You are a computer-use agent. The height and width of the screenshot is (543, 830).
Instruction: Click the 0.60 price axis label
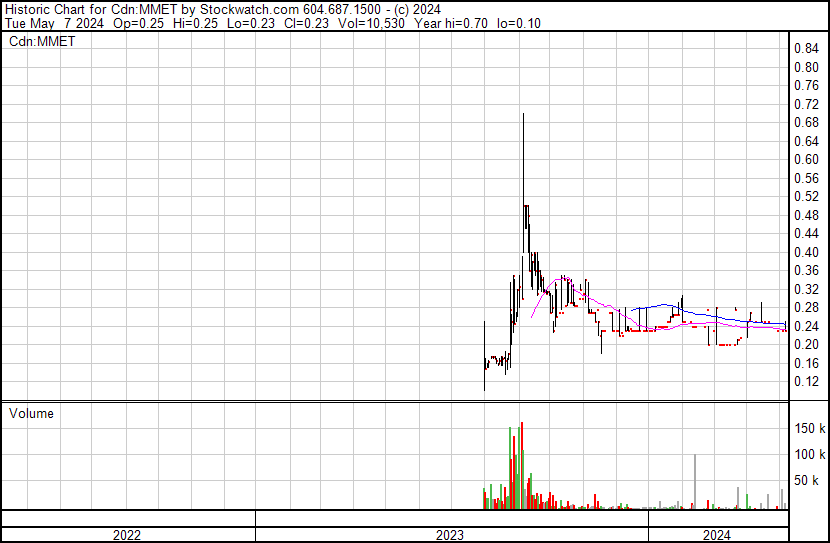pos(807,159)
